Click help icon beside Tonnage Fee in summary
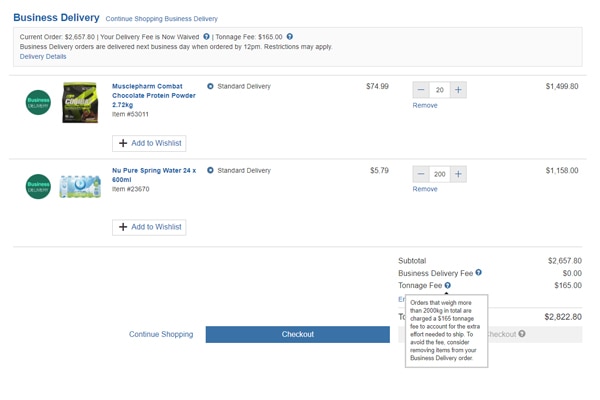600x400 pixels. [447, 285]
